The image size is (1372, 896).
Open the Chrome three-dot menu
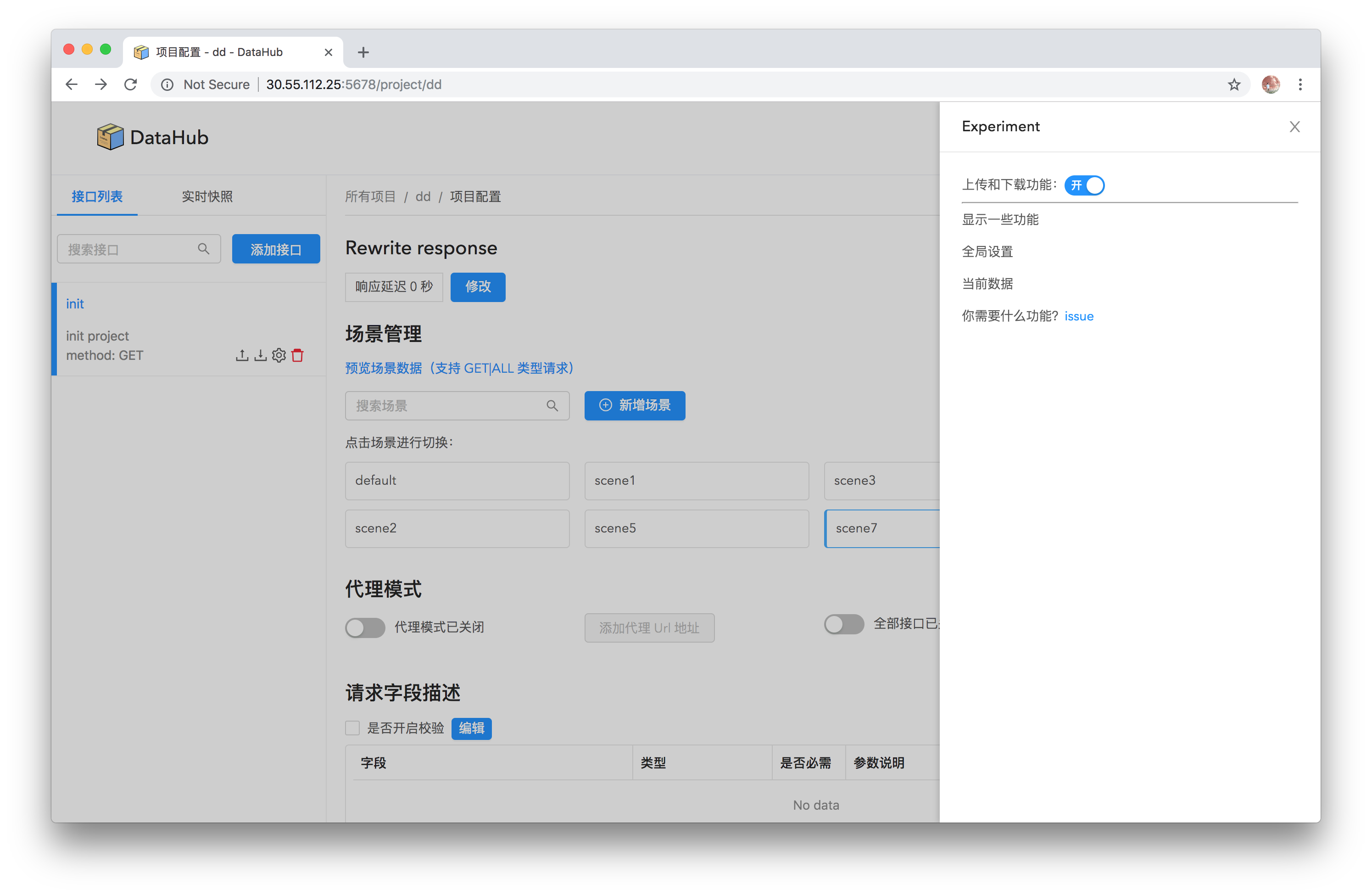point(1300,85)
